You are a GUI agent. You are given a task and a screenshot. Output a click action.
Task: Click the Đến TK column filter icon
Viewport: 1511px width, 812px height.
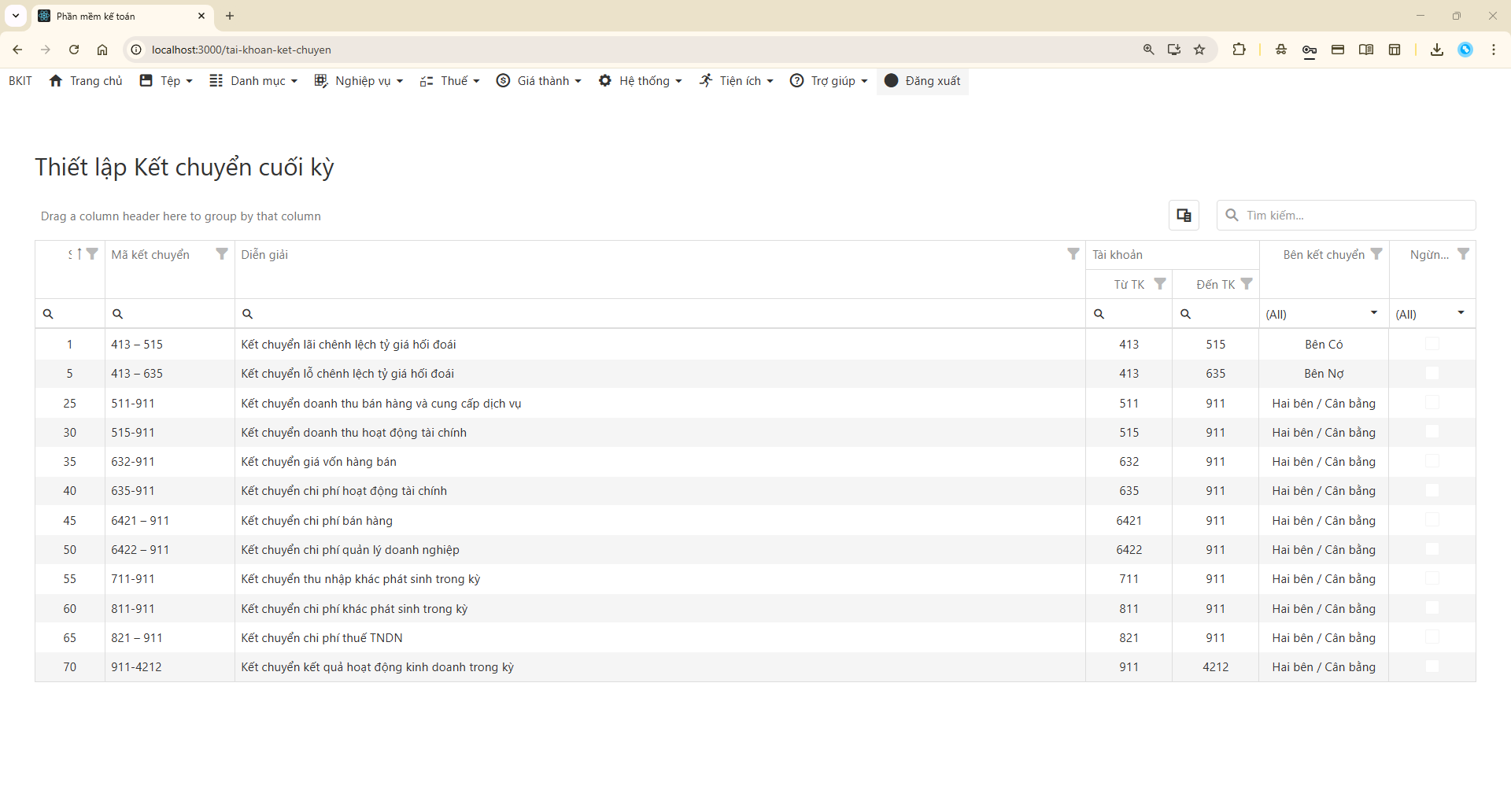(1247, 284)
